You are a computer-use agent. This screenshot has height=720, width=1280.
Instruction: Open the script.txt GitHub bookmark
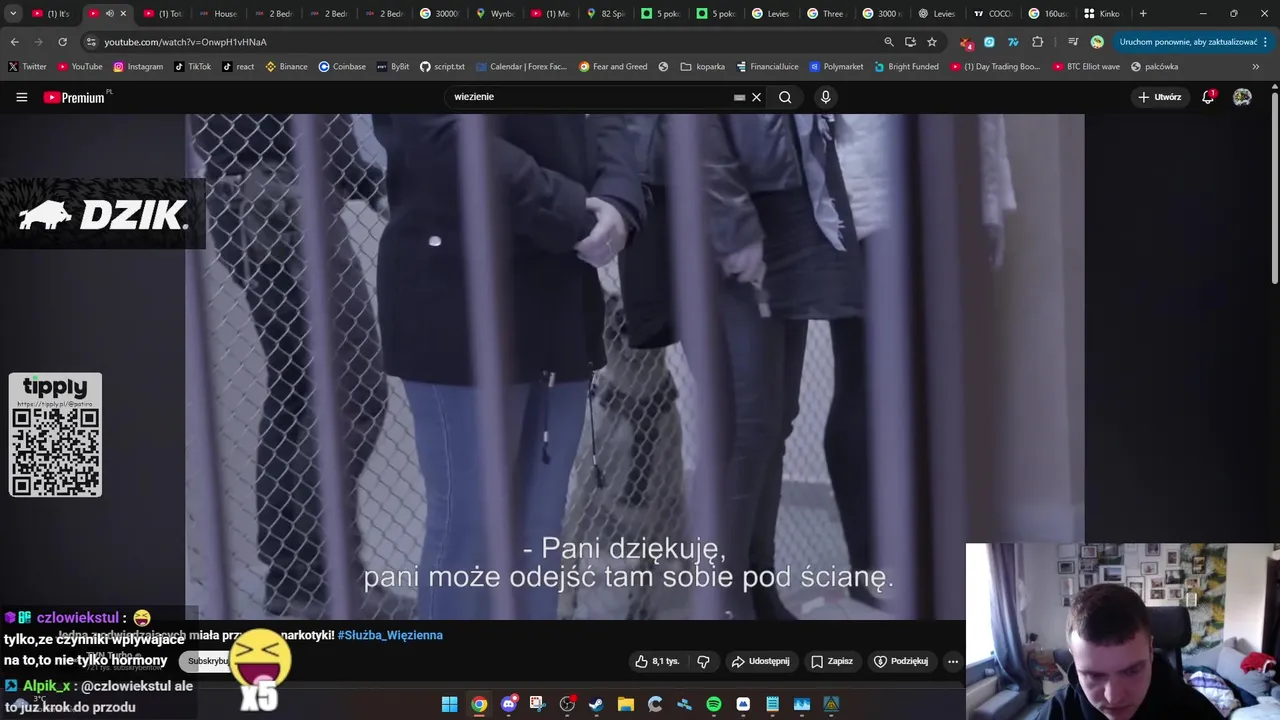[x=442, y=67]
